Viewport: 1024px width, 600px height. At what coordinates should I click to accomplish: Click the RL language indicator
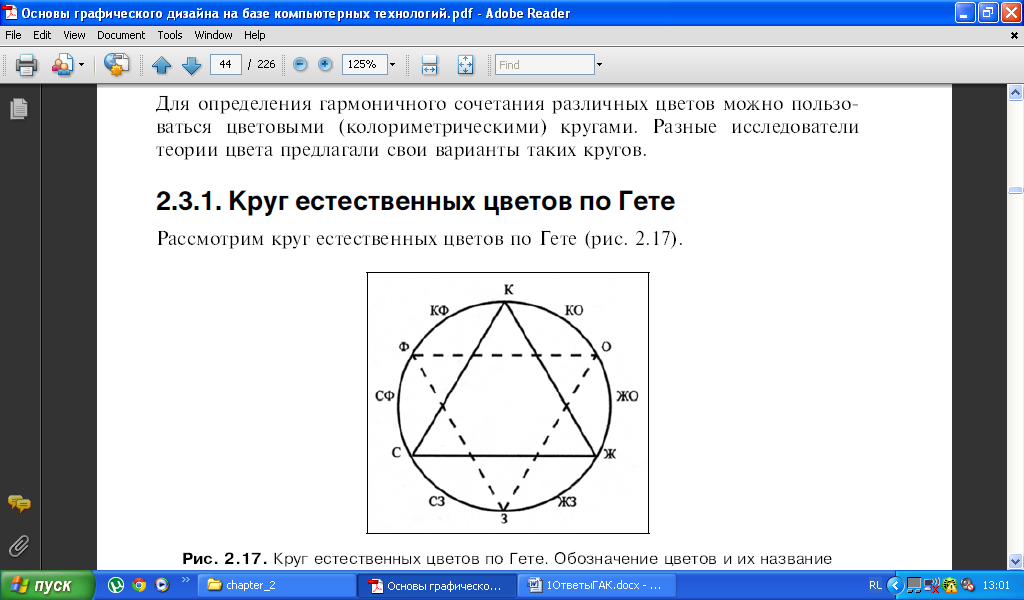coord(875,585)
